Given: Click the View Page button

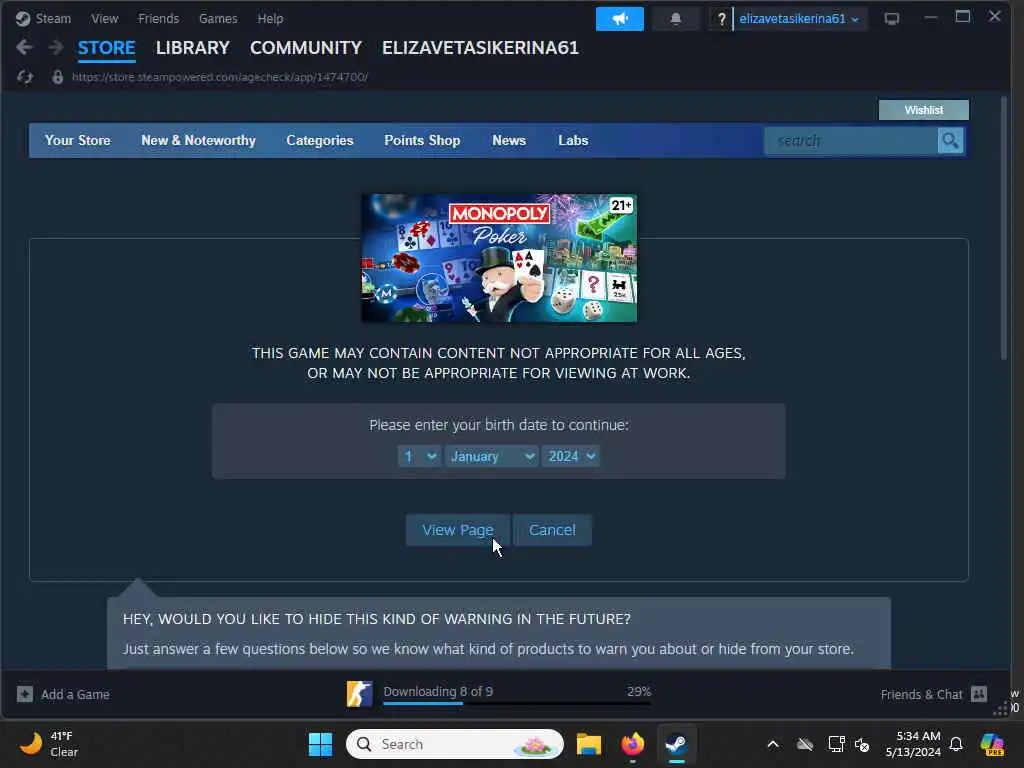Looking at the screenshot, I should 457,530.
